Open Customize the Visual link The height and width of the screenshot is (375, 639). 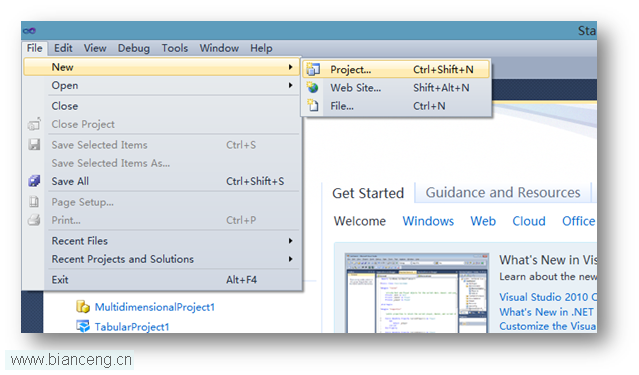pos(548,326)
